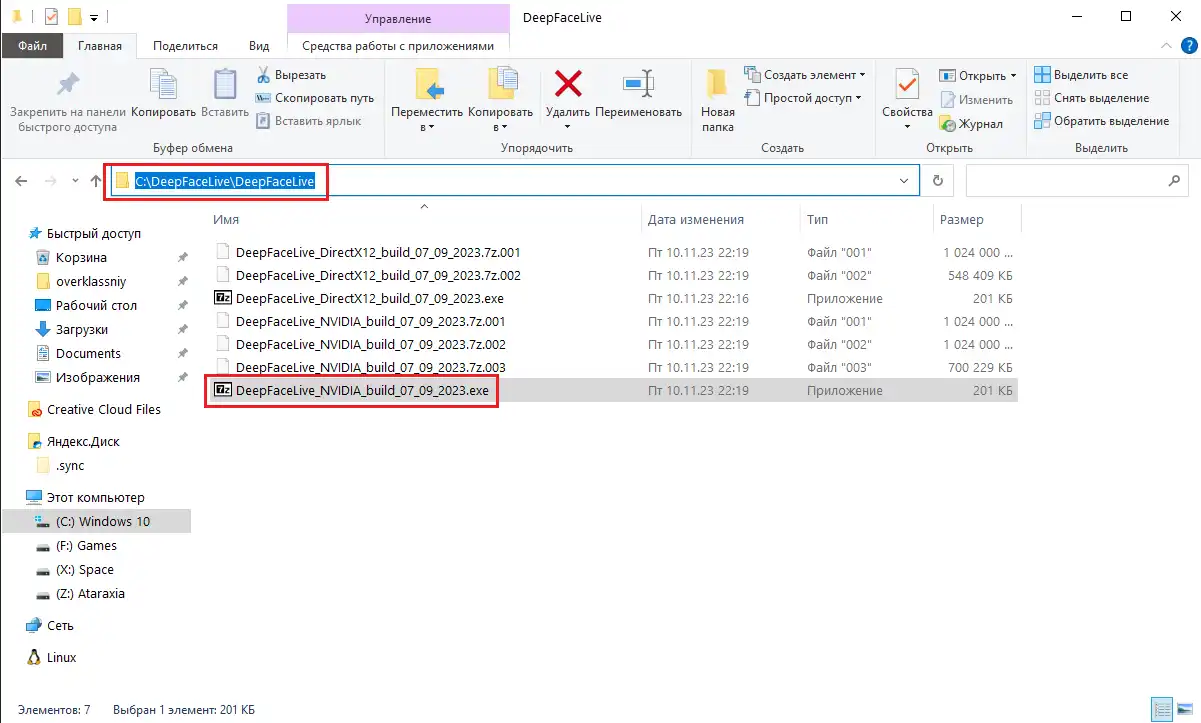Click Изменить edit command

click(x=977, y=99)
